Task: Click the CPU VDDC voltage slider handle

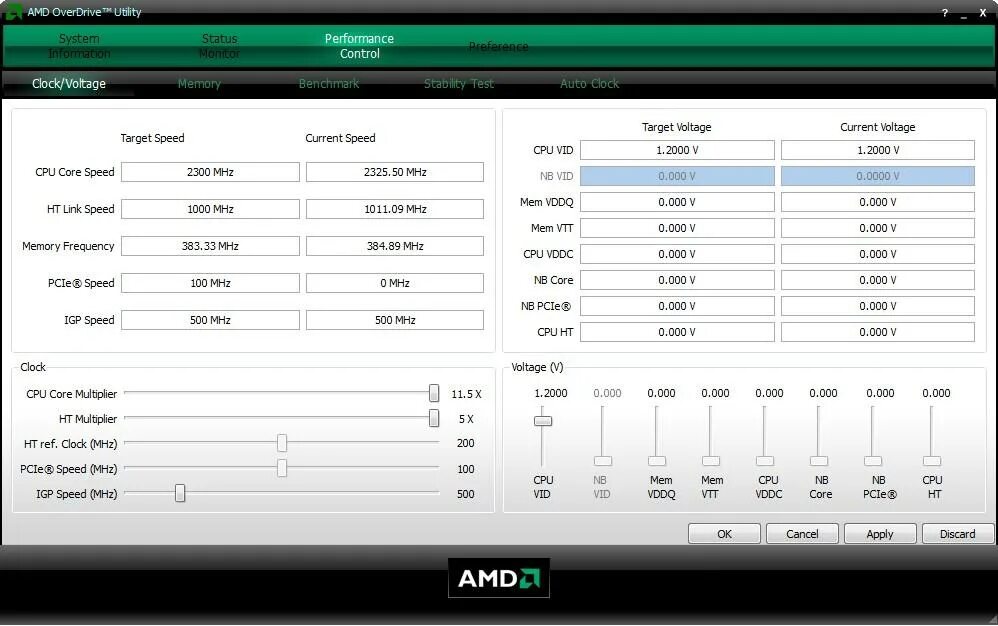Action: [765, 461]
